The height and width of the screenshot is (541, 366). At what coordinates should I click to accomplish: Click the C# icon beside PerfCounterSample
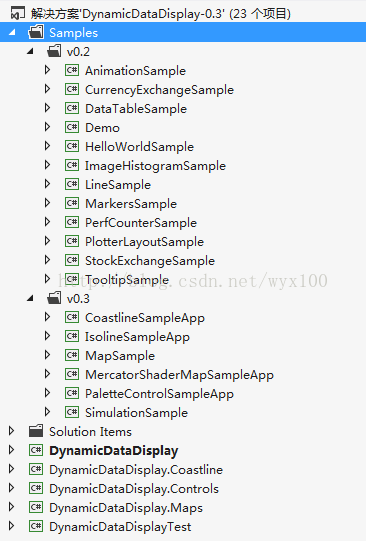point(72,222)
